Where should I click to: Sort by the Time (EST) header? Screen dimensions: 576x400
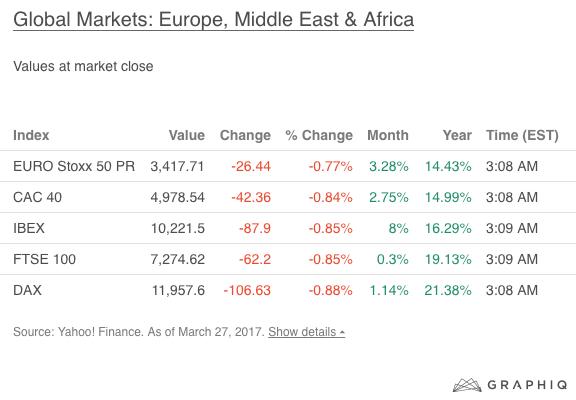pos(522,135)
